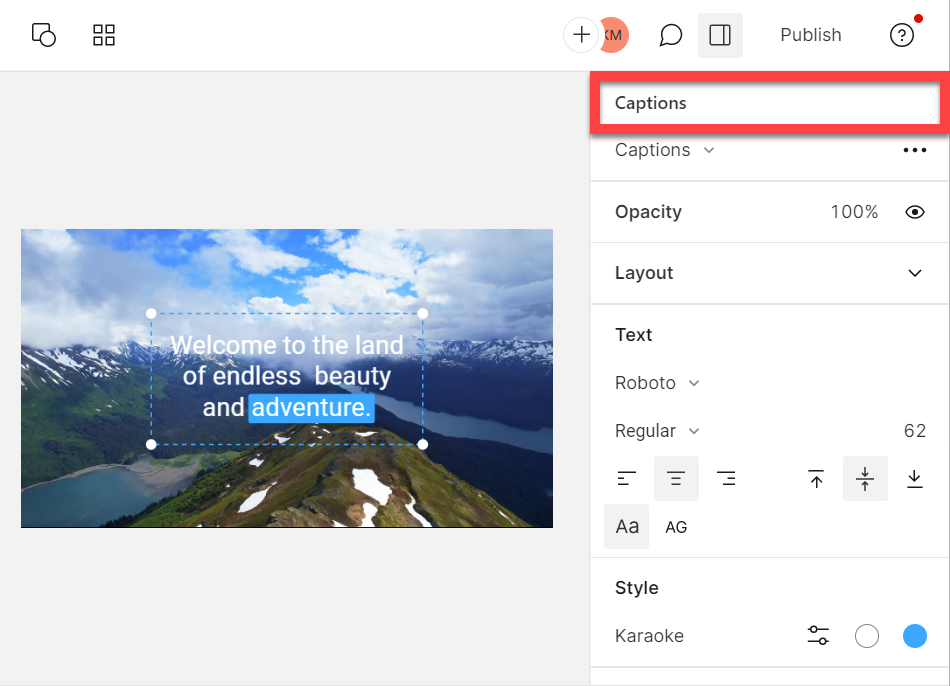Viewport: 950px width, 686px height.
Task: Click the white Karaoke color swatch
Action: click(866, 636)
